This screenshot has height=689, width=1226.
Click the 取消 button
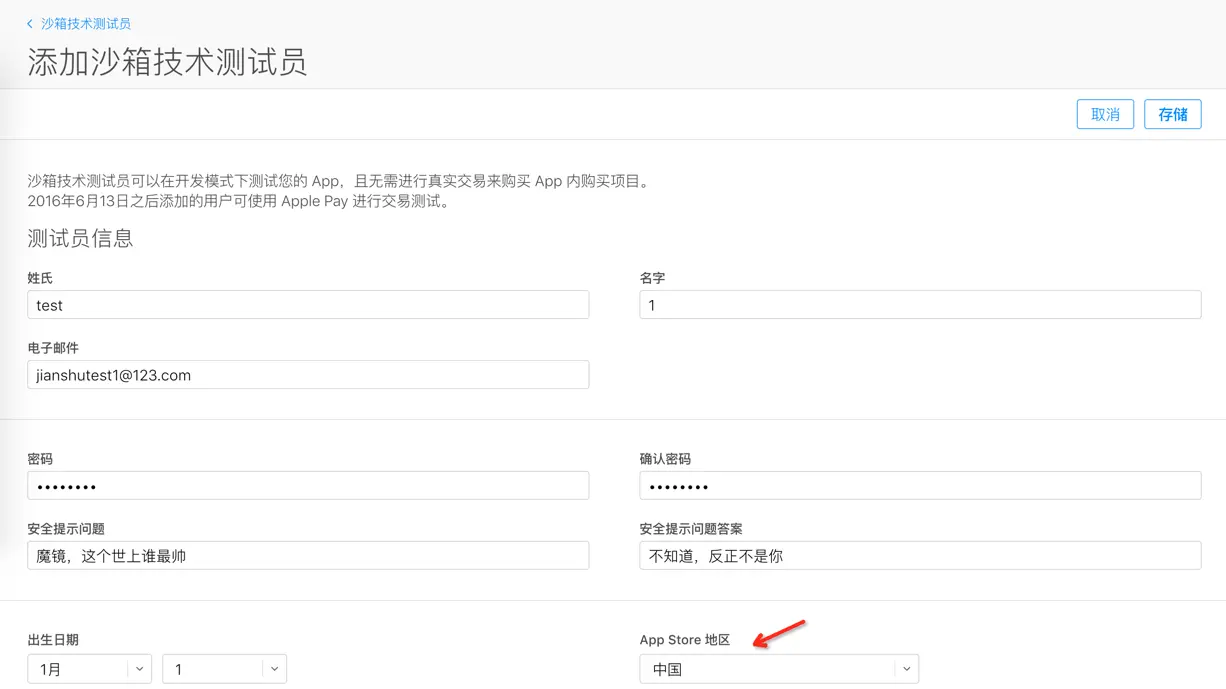[x=1105, y=114]
